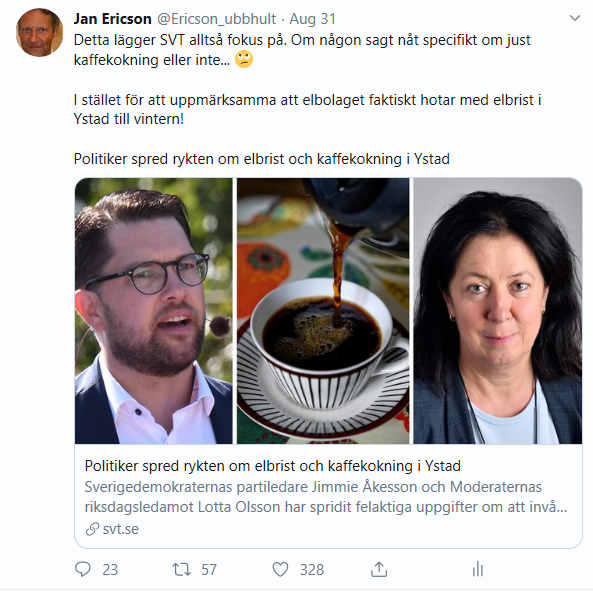Open the svt.se source link
The width and height of the screenshot is (593, 591).
(x=121, y=529)
